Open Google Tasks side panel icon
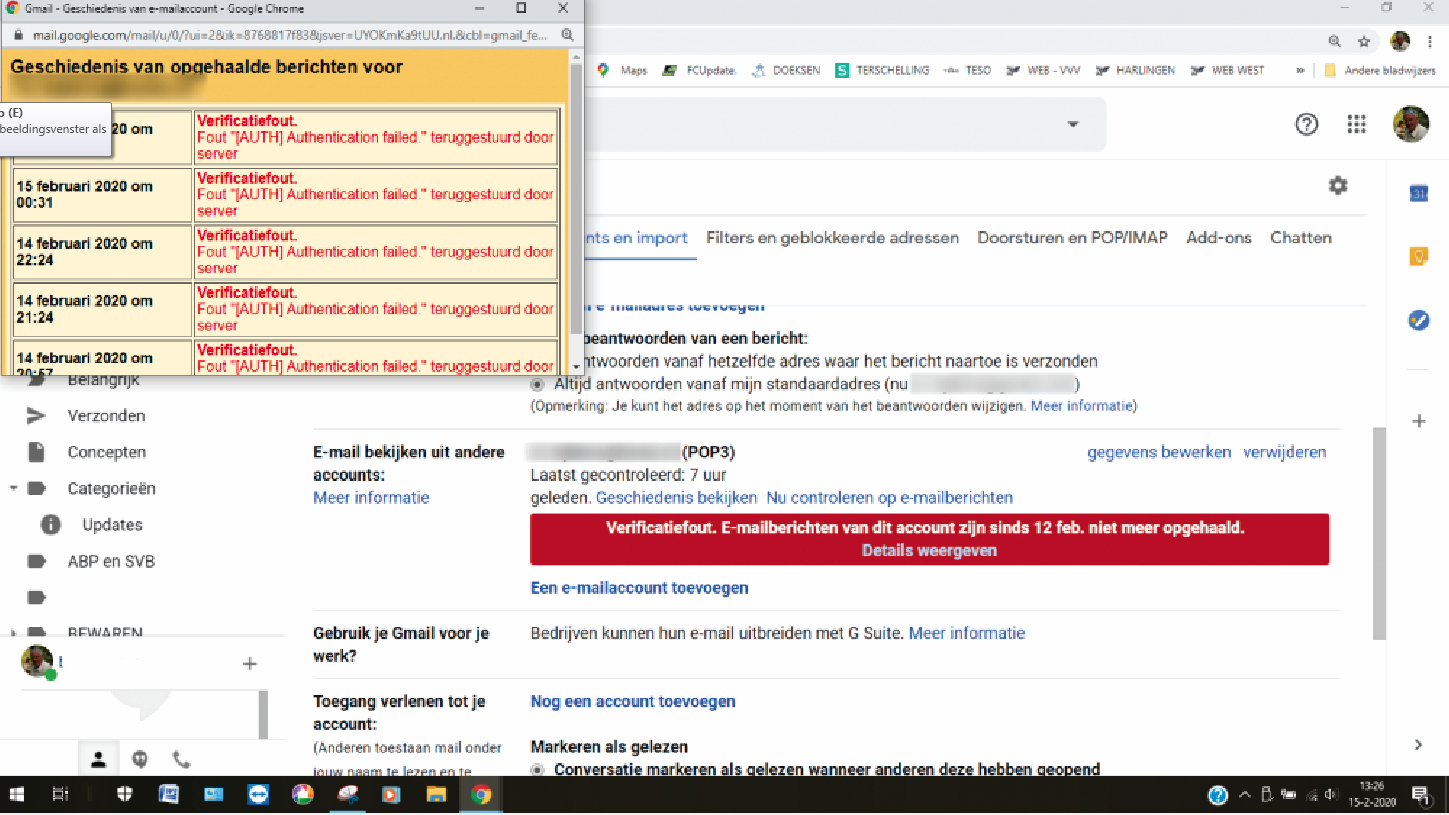 (x=1418, y=320)
